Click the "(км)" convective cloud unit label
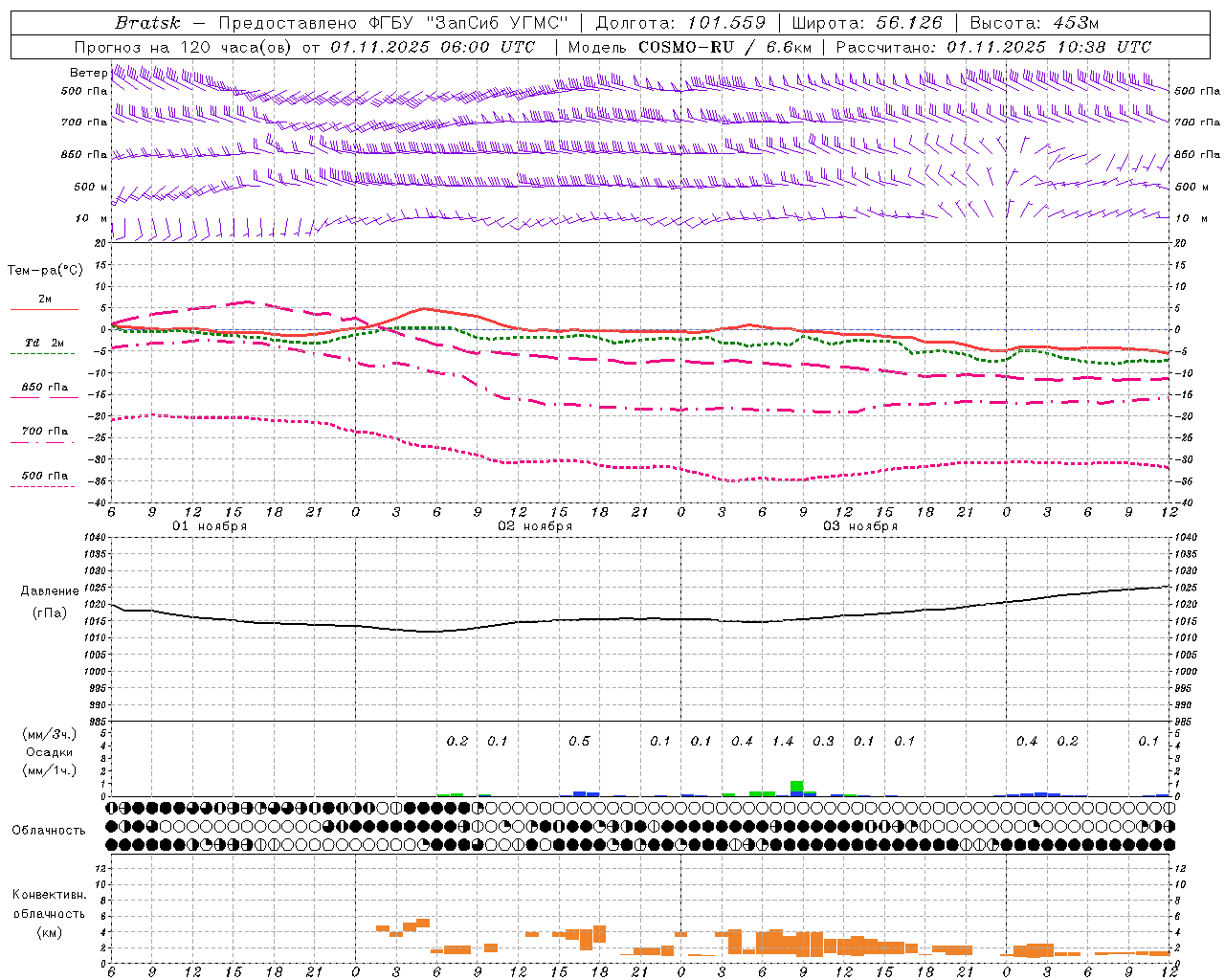Image resolution: width=1225 pixels, height=980 pixels. point(50,932)
